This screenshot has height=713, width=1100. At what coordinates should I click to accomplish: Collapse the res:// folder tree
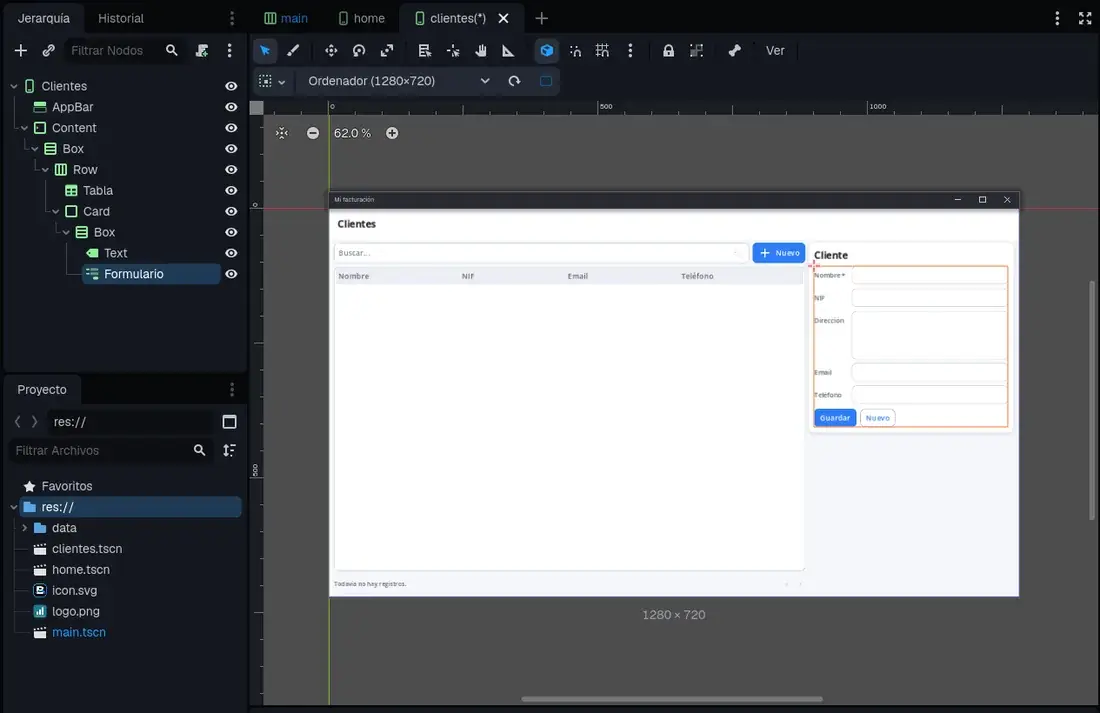[x=14, y=507]
